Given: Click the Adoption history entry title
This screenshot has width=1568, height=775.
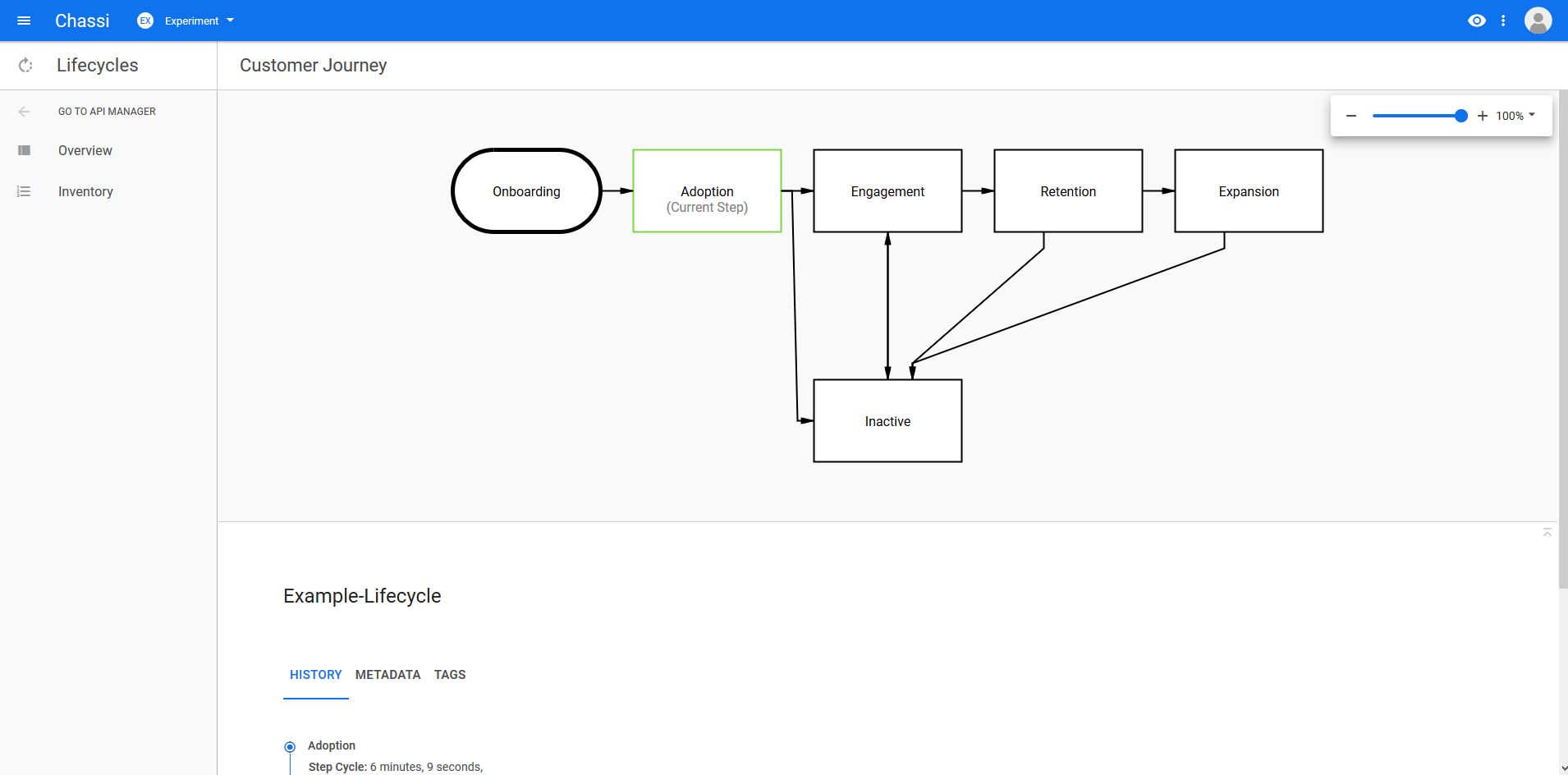Looking at the screenshot, I should 332,745.
